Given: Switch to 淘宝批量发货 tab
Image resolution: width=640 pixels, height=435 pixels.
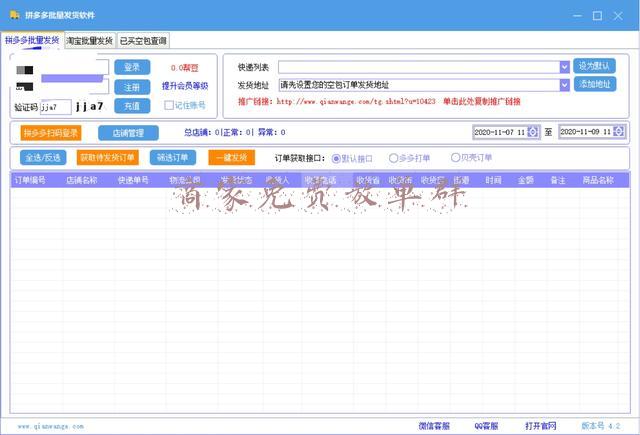Looking at the screenshot, I should click(x=89, y=41).
